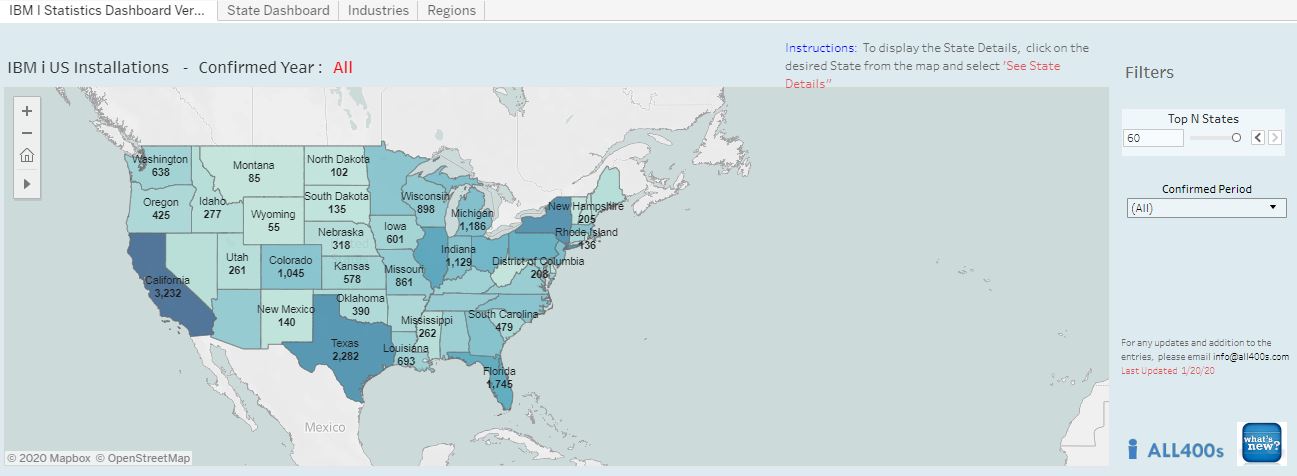
Task: Select Kansas on the map
Action: [x=352, y=272]
